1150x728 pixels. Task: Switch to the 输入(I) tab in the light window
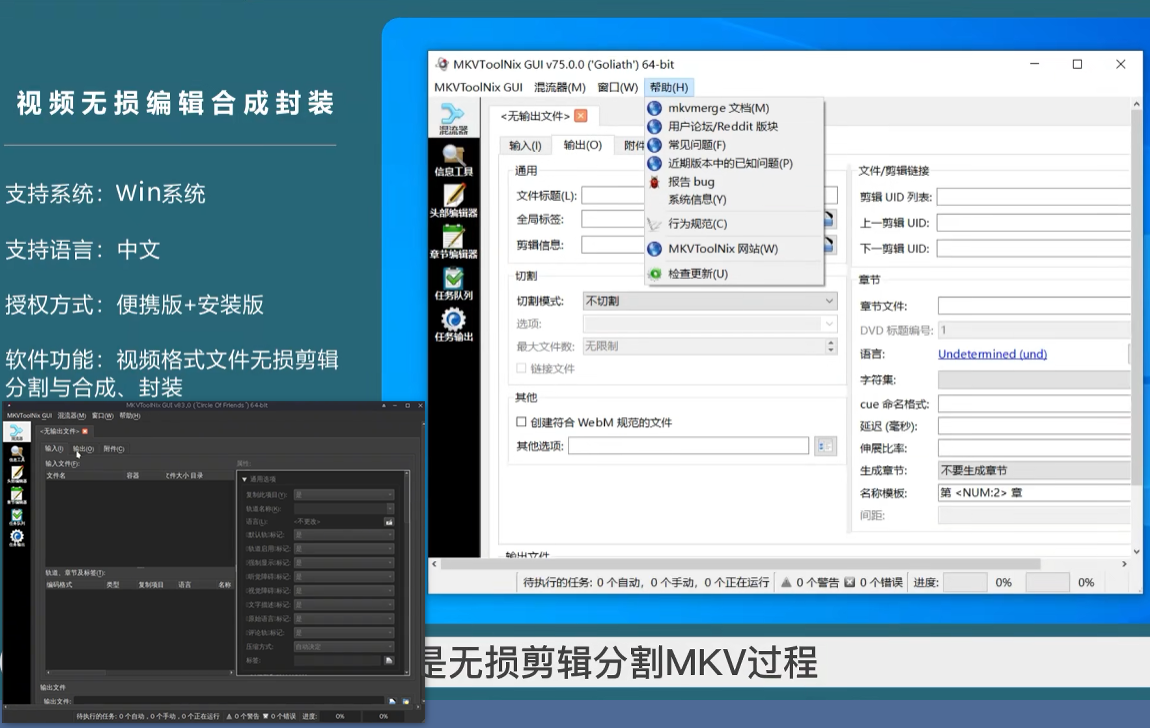click(x=525, y=145)
